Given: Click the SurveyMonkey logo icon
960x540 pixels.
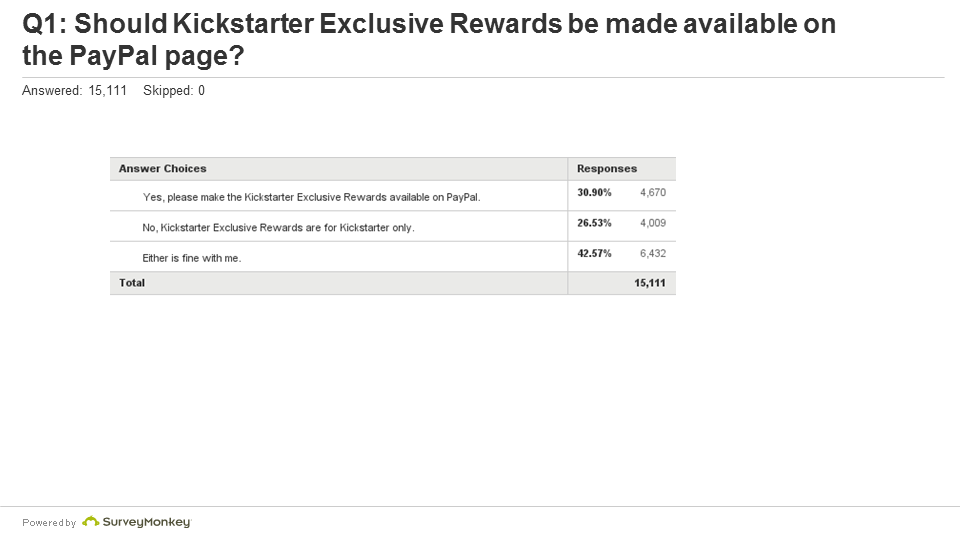Looking at the screenshot, I should coord(91,521).
